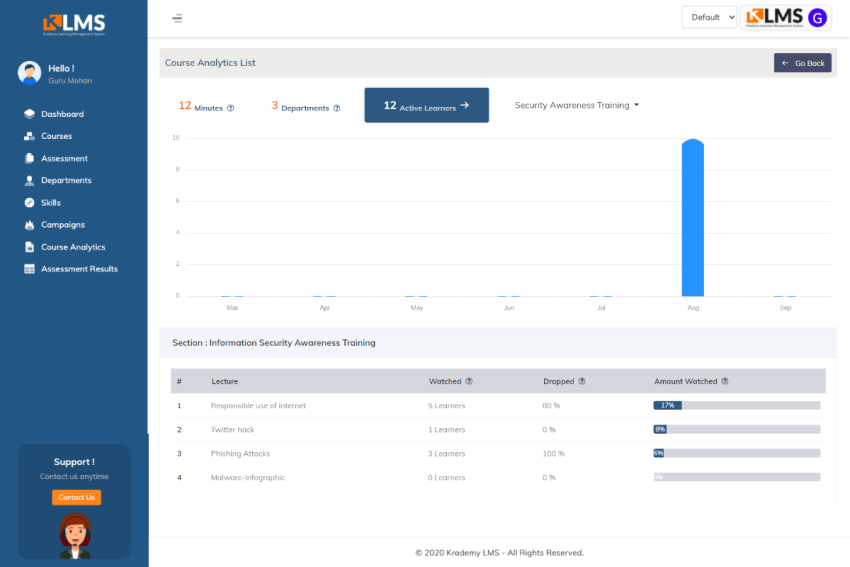The height and width of the screenshot is (567, 850).
Task: Click the purple G profile icon
Action: coord(817,18)
